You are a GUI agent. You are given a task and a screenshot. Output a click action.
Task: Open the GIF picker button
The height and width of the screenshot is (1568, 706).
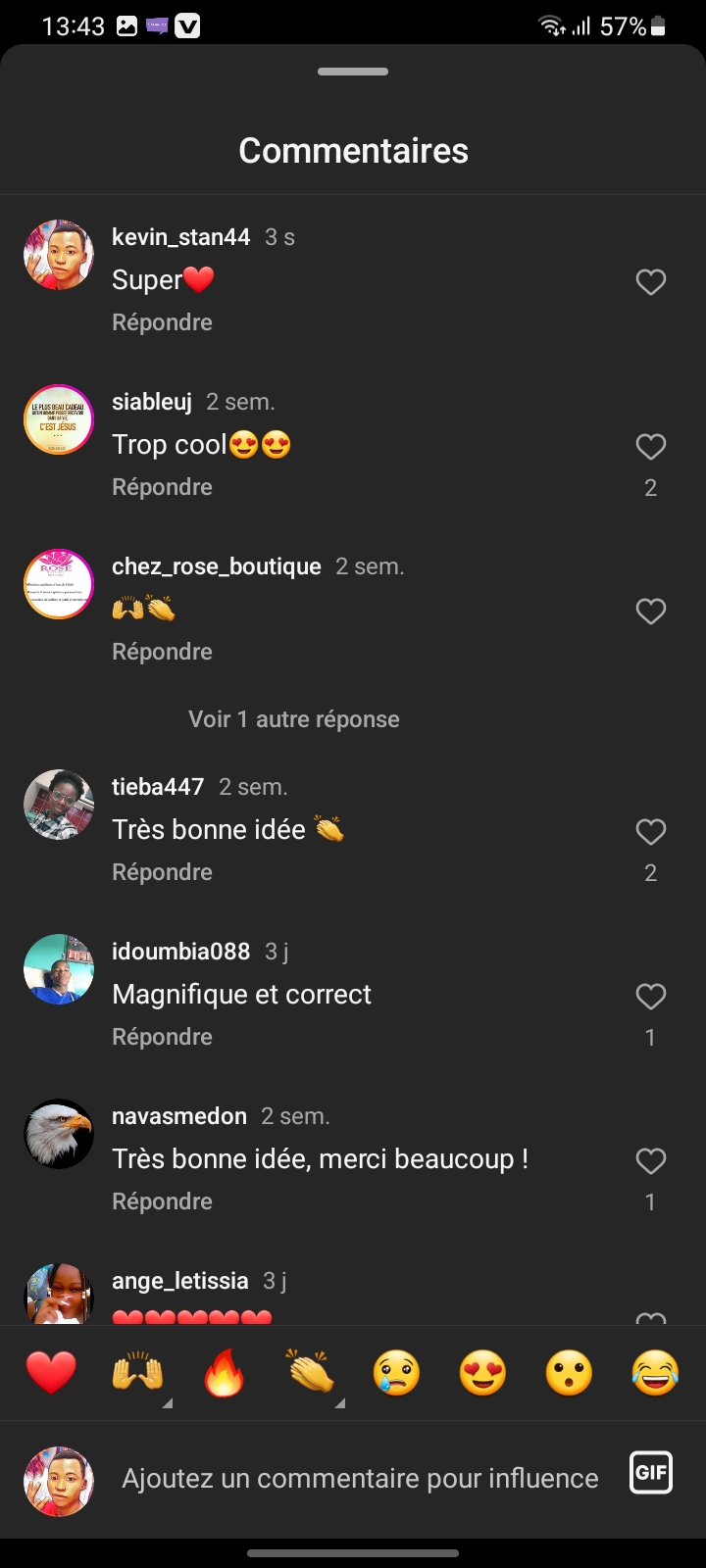click(x=651, y=1472)
